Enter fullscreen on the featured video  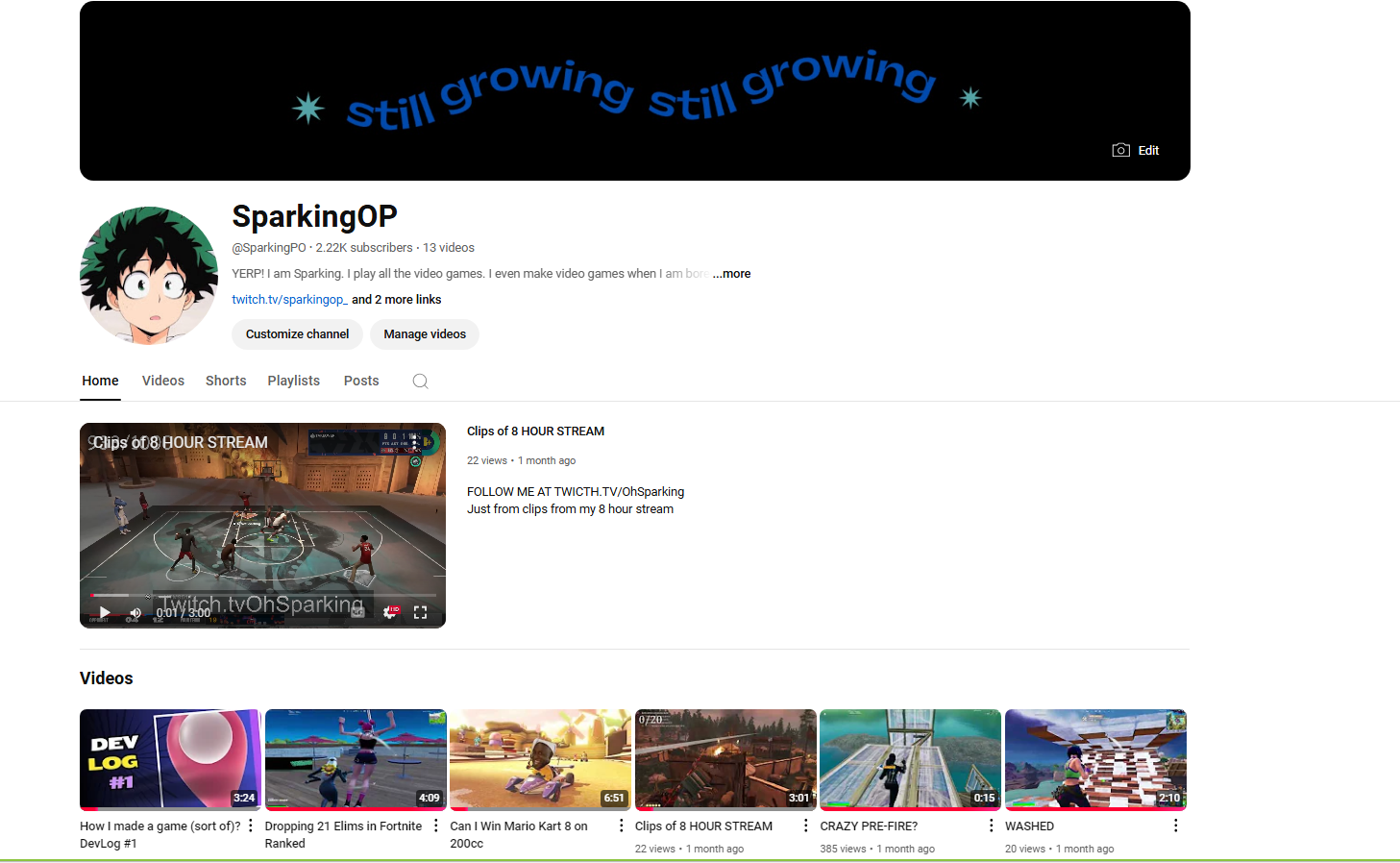(x=420, y=612)
